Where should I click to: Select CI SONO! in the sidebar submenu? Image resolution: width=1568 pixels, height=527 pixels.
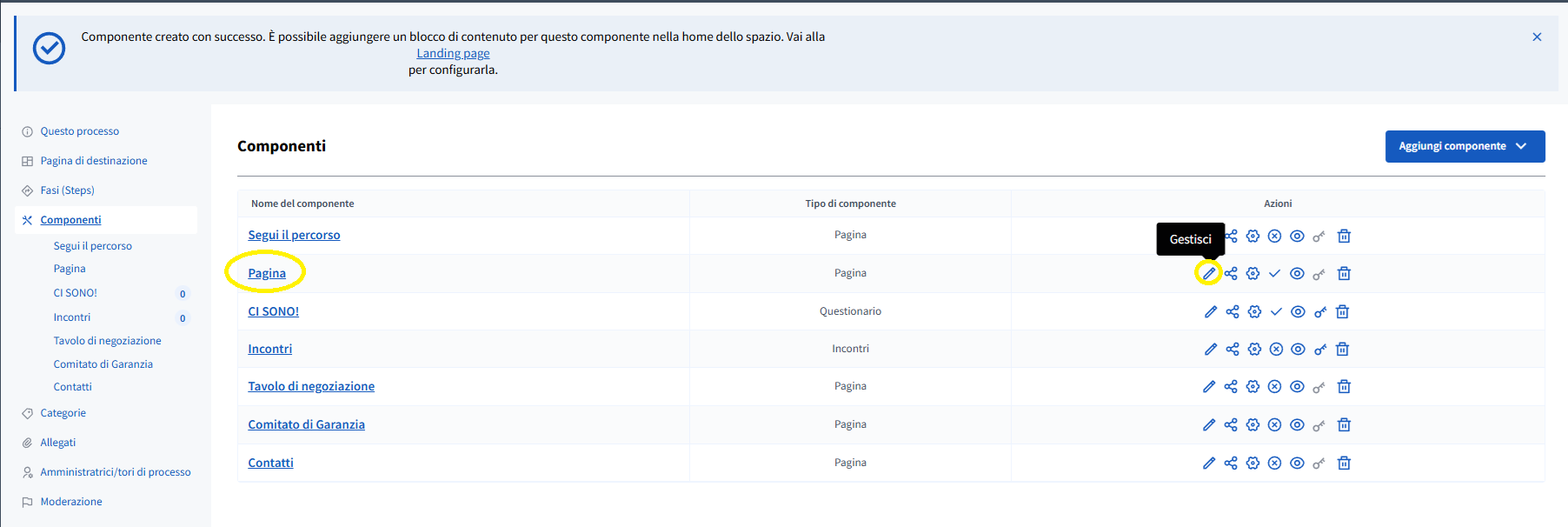[75, 293]
